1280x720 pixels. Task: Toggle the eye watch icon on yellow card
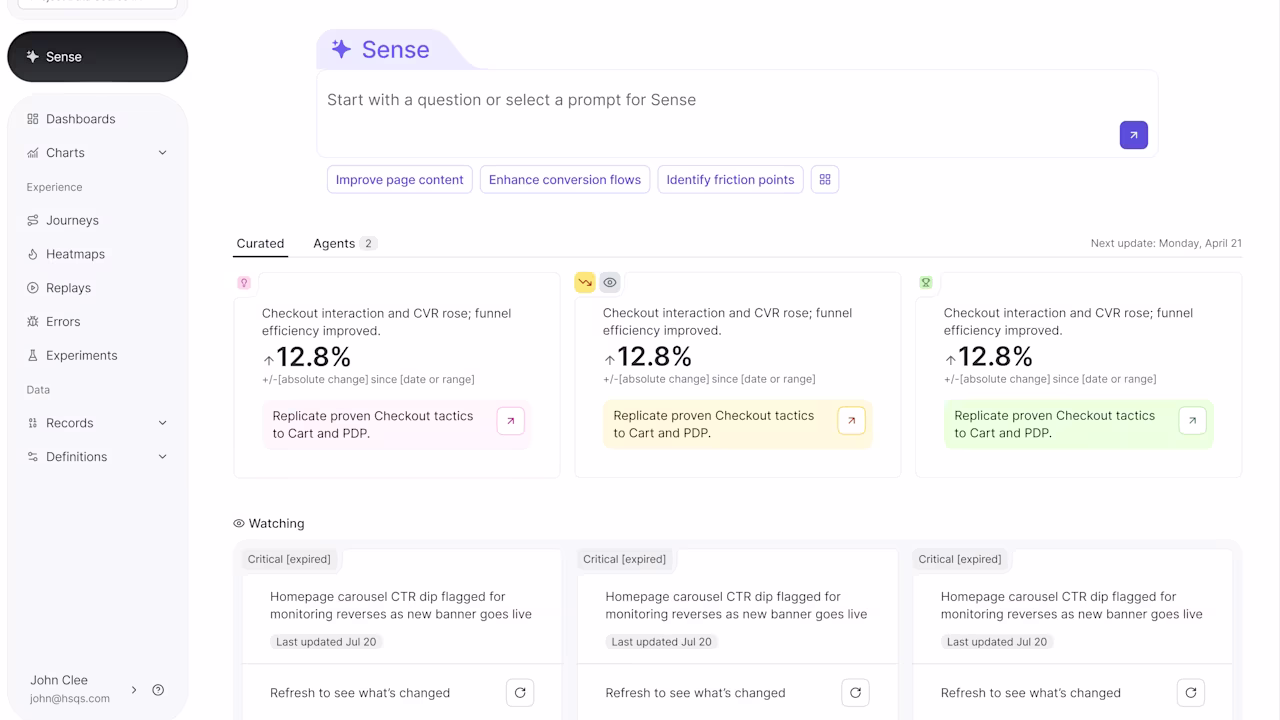pyautogui.click(x=610, y=283)
